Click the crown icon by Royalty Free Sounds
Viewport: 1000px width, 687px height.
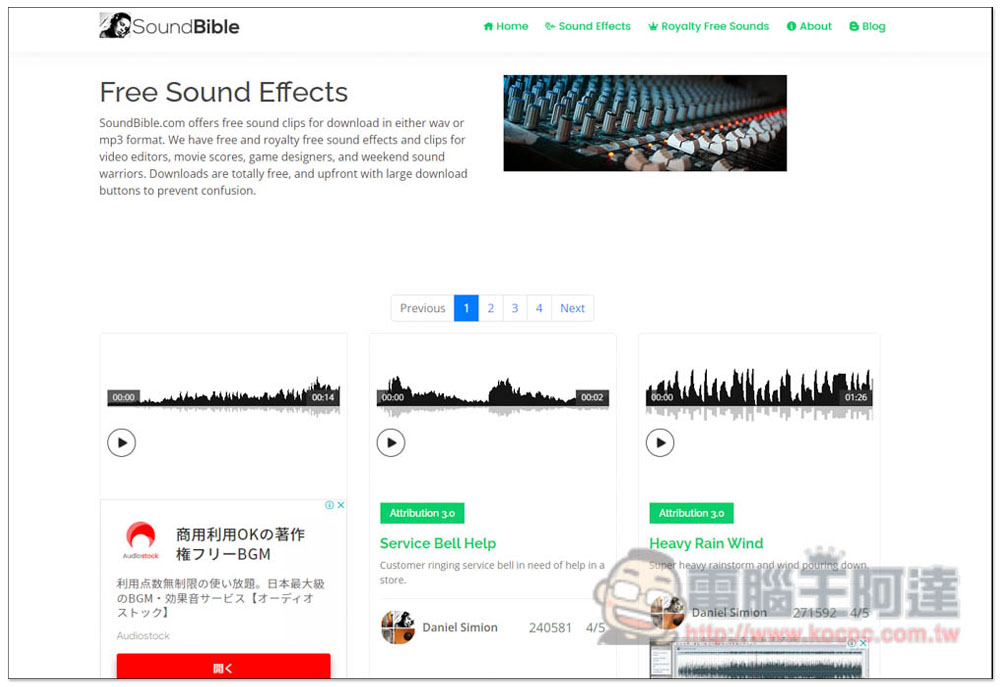tap(653, 26)
